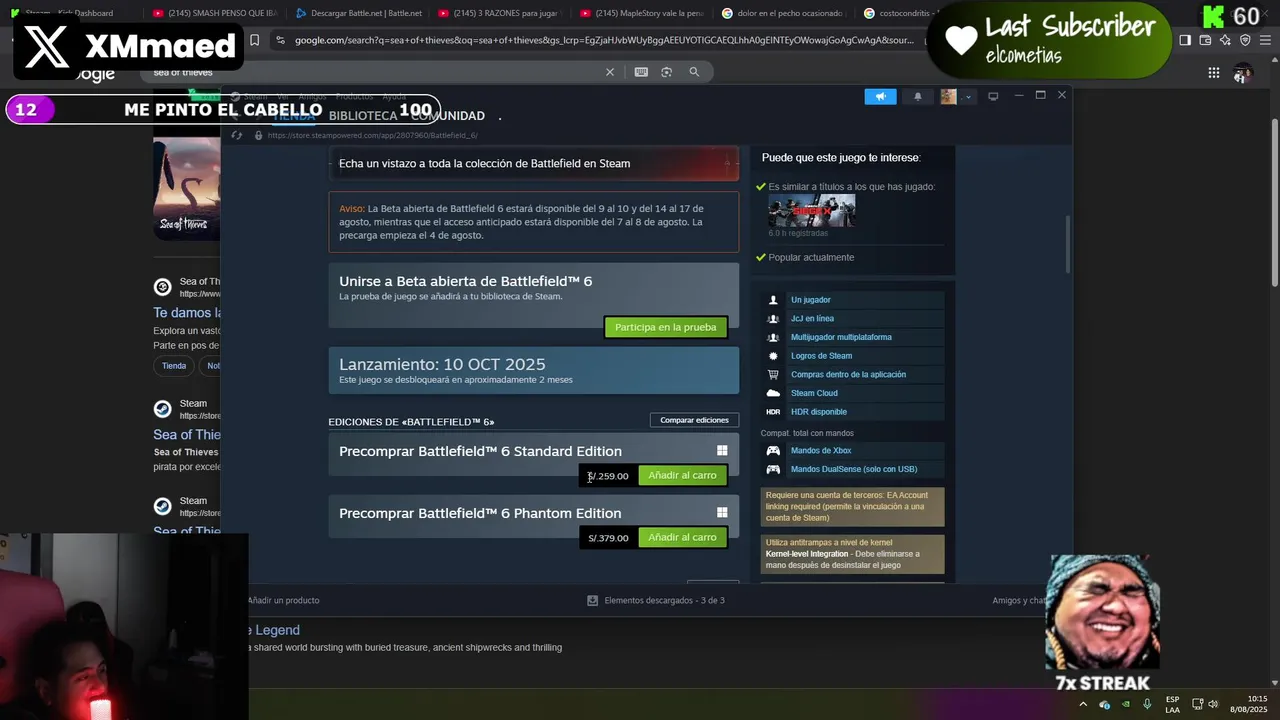Add Standard Edition to cart

tap(682, 476)
